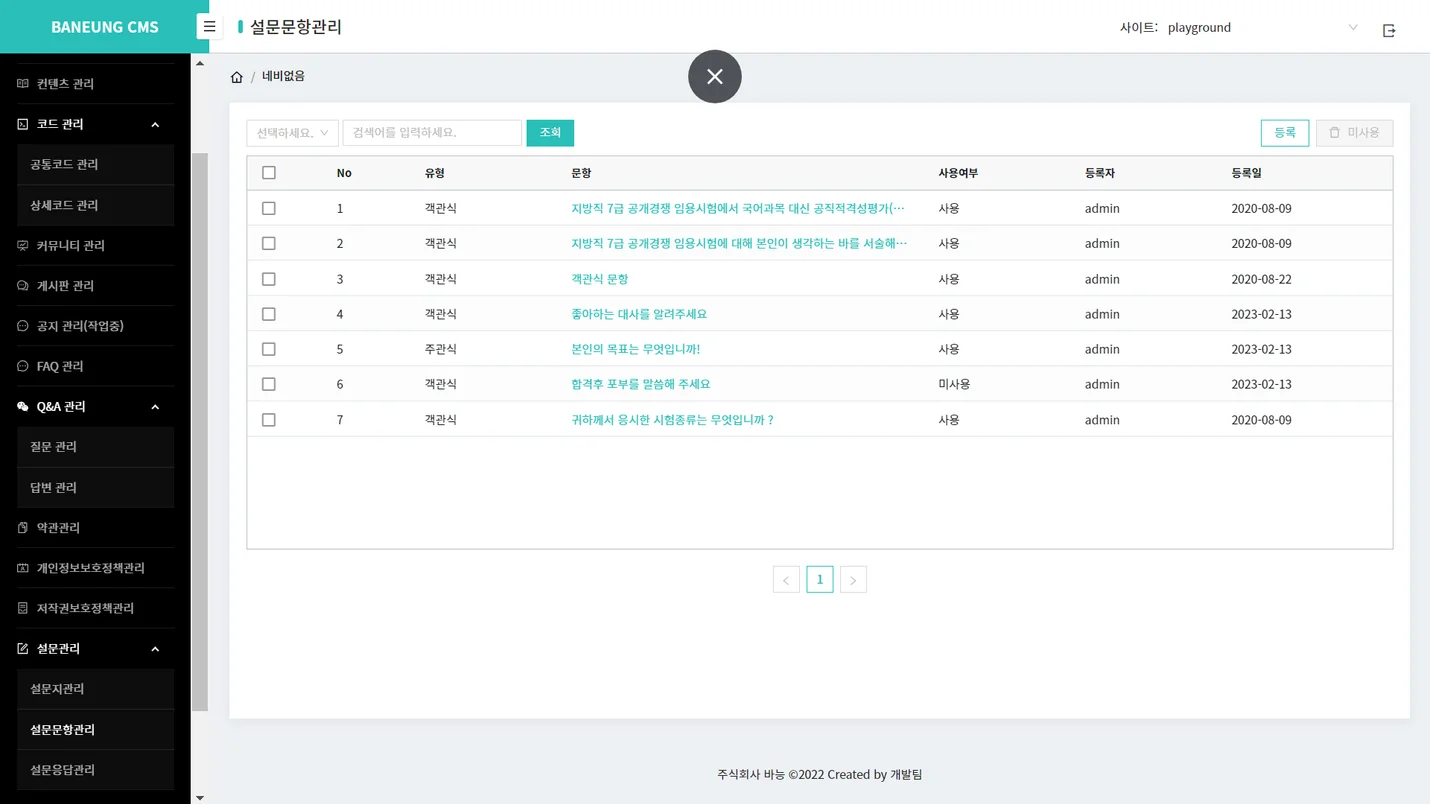The height and width of the screenshot is (804, 1430).
Task: Collapse the 설문관리 section chevron
Action: pyautogui.click(x=155, y=649)
